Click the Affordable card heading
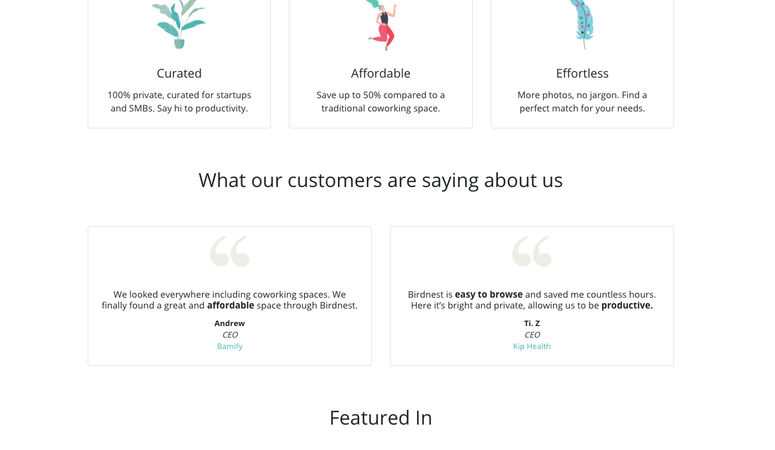Screen dimensions: 775x450 click(381, 73)
